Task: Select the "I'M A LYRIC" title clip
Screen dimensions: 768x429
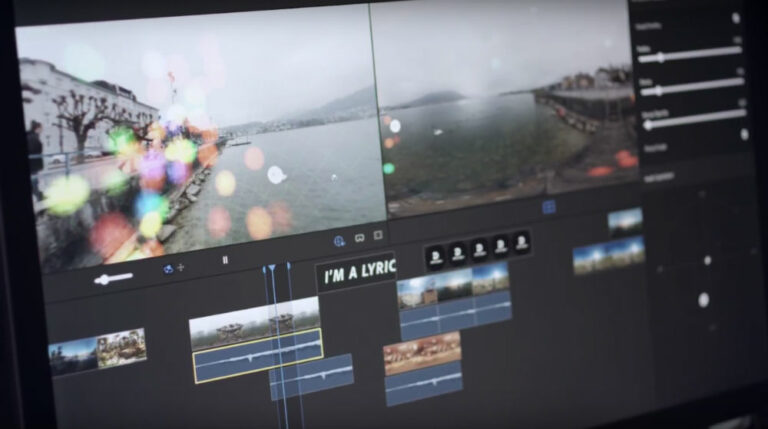Action: tap(357, 272)
